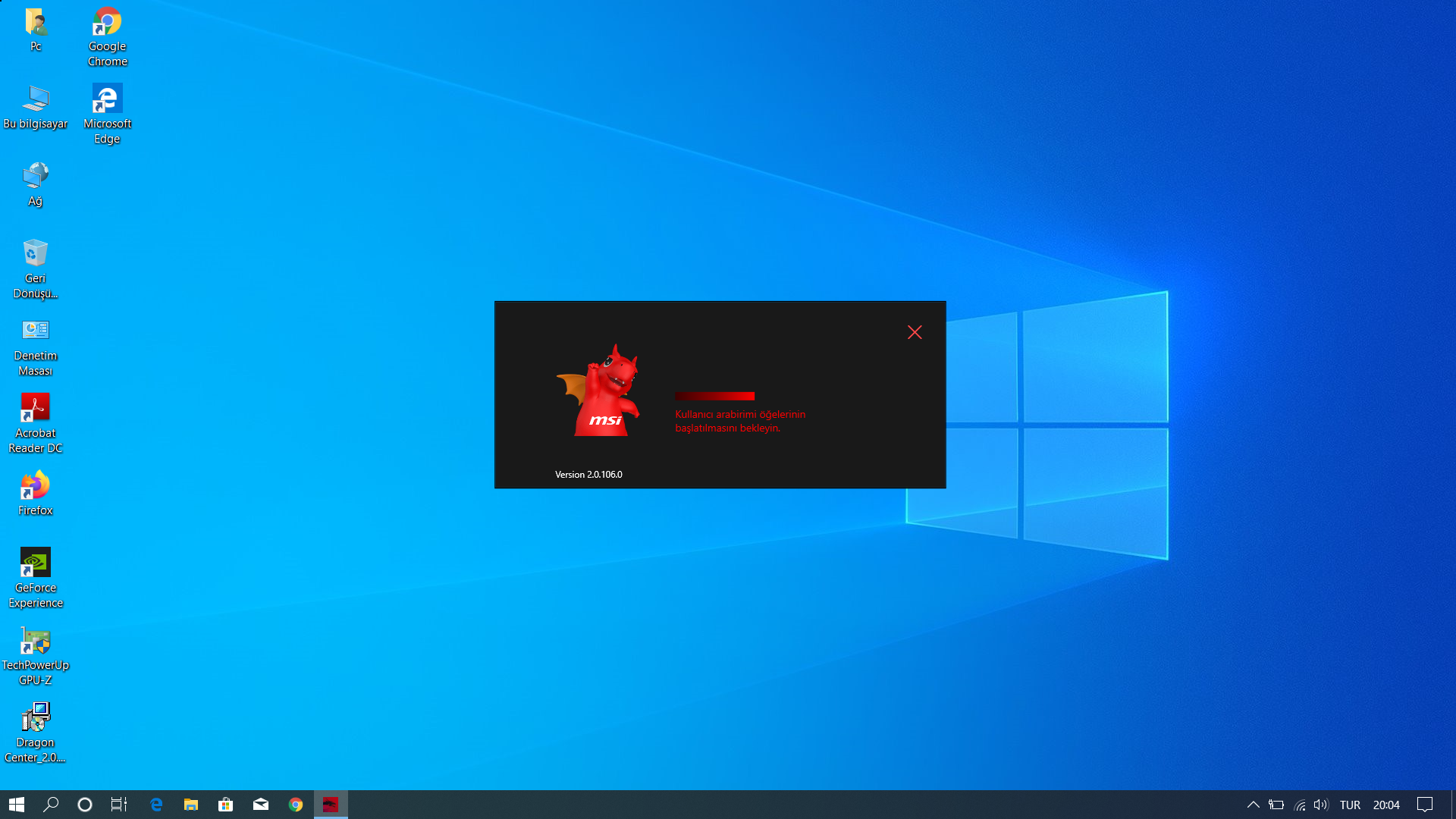Open the Firefox desktop shortcut
The height and width of the screenshot is (819, 1456).
click(36, 485)
